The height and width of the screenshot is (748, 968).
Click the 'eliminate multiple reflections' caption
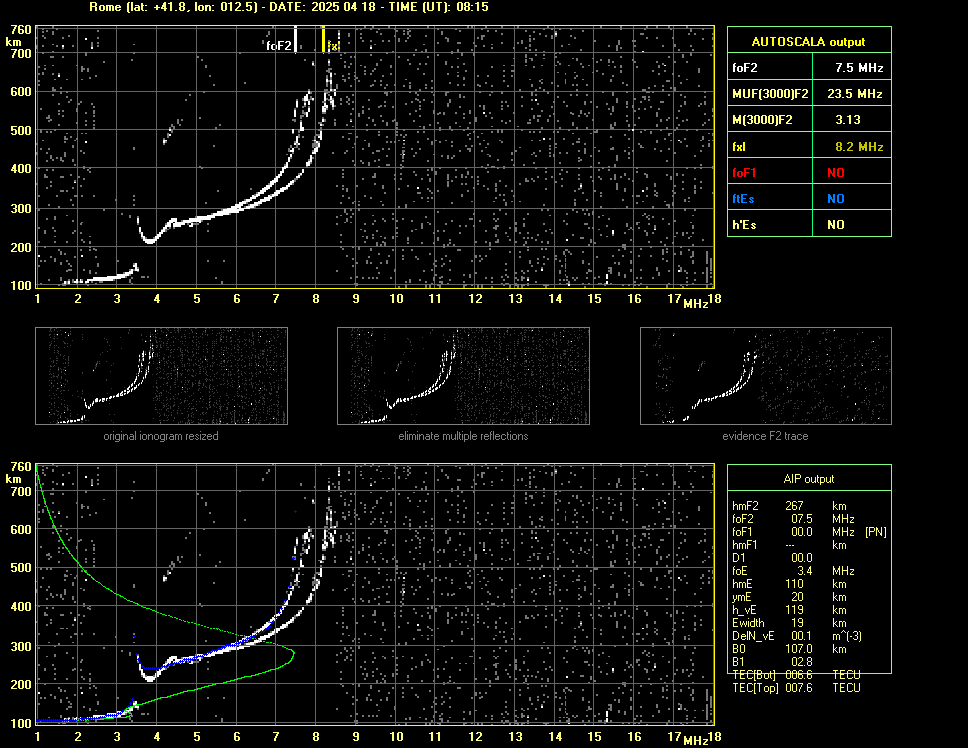coord(463,436)
